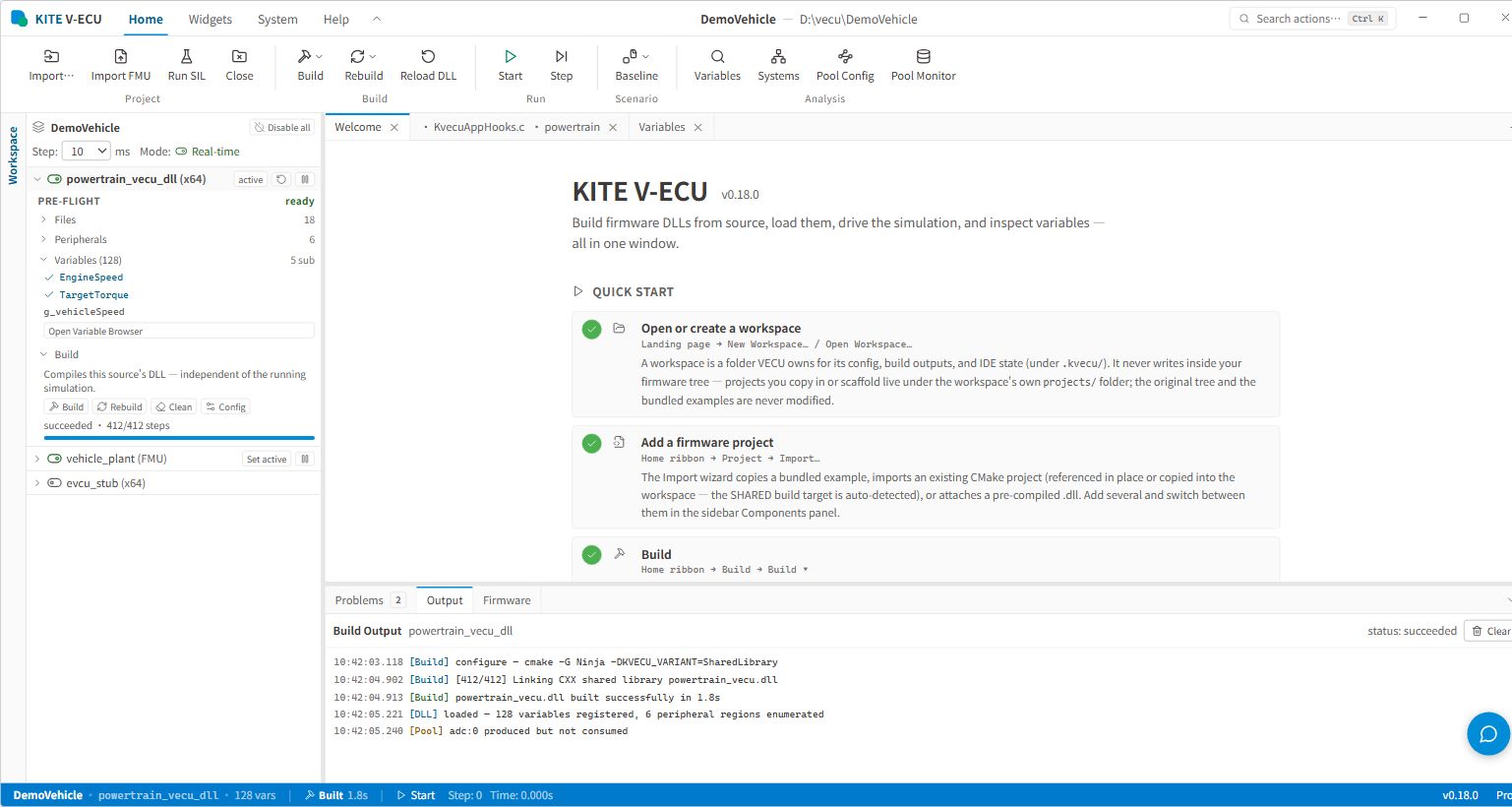Image resolution: width=1512 pixels, height=807 pixels.
Task: Open the Step interval dropdown
Action: coord(87,152)
